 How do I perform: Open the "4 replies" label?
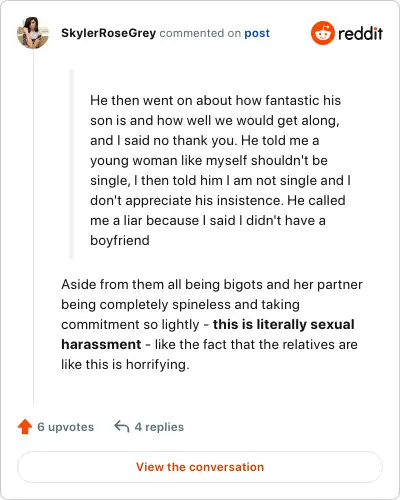pyautogui.click(x=159, y=427)
